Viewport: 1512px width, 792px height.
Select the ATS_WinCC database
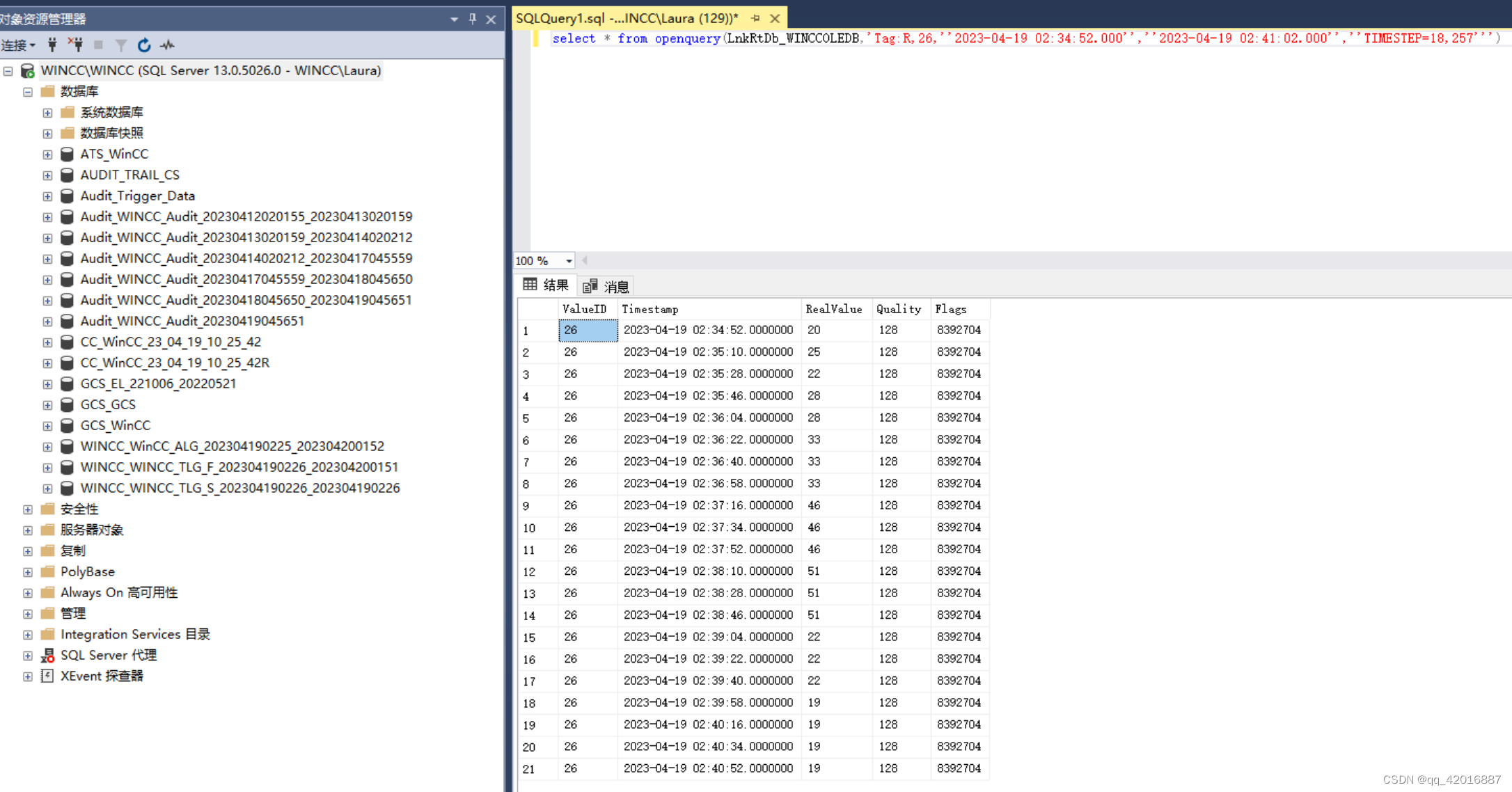[x=113, y=154]
